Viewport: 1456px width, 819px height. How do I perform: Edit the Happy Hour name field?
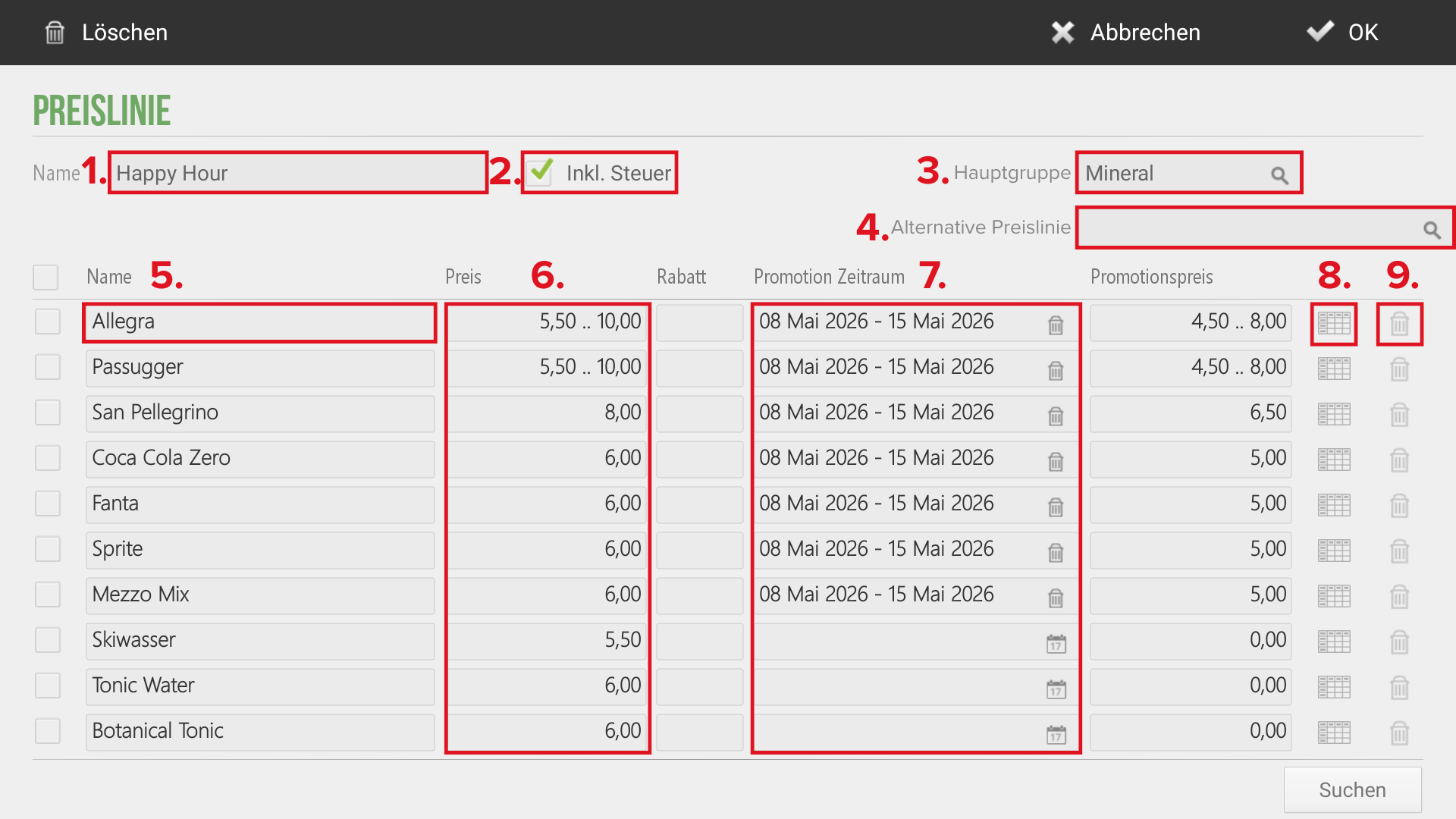click(x=297, y=173)
